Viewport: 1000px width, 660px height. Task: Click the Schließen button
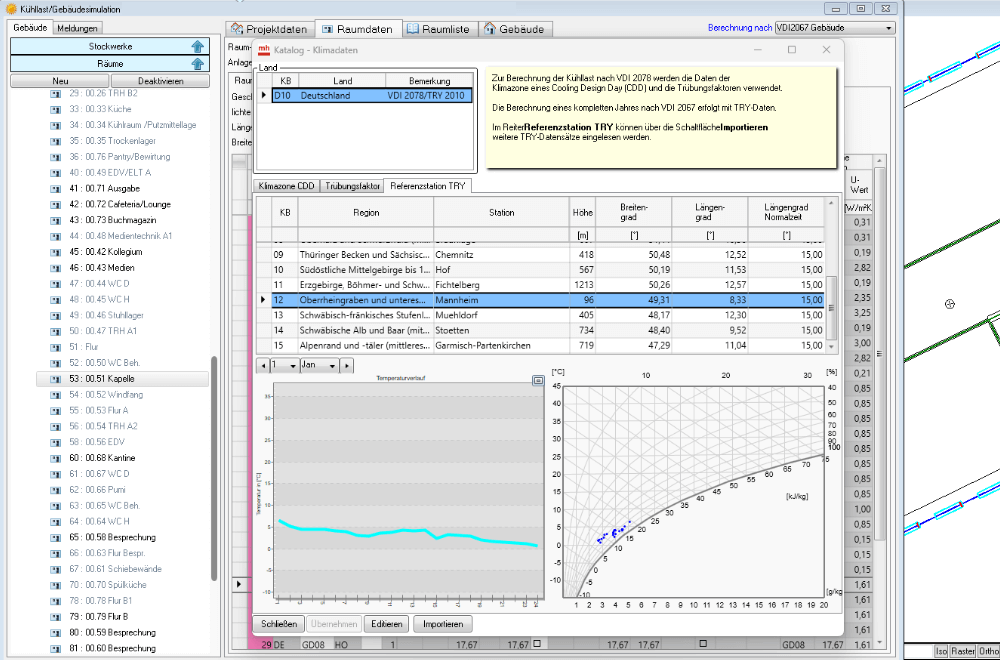pyautogui.click(x=279, y=624)
